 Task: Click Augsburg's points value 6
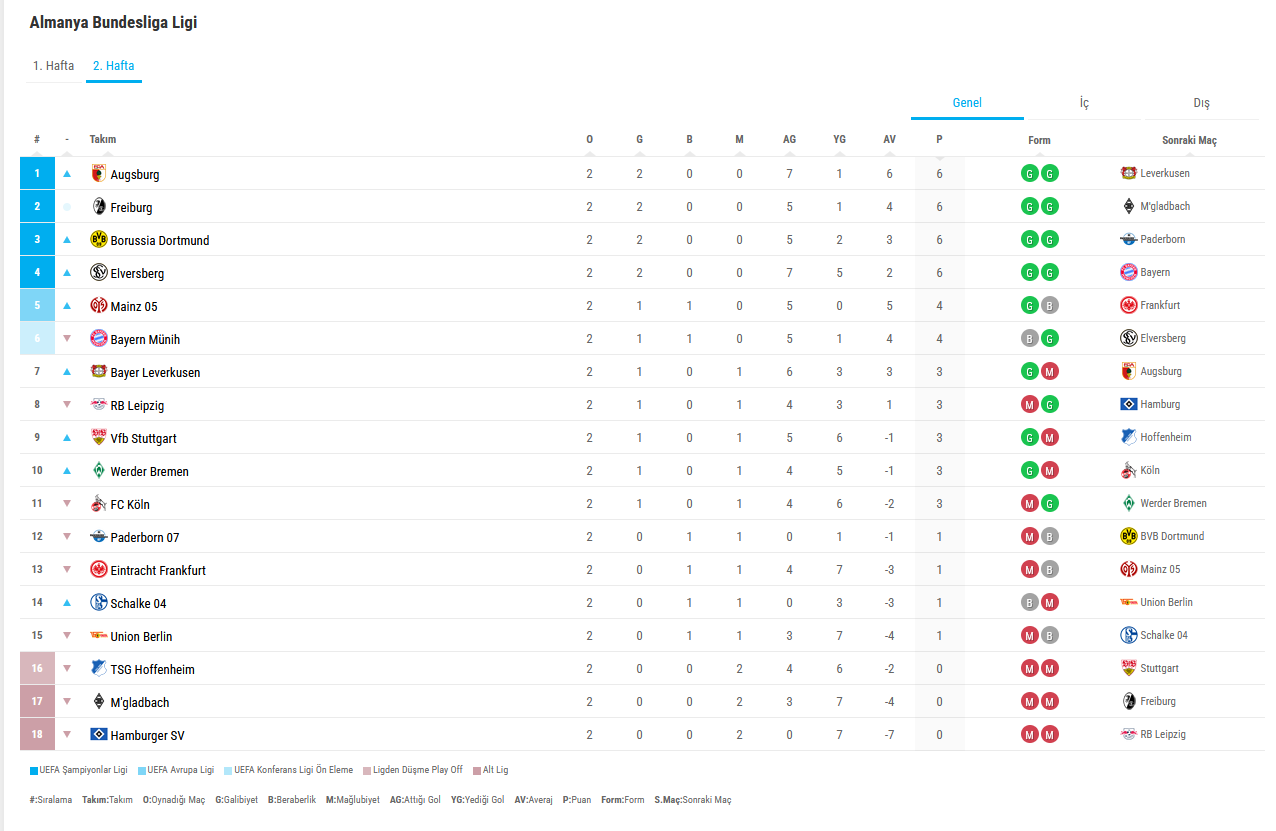click(939, 174)
